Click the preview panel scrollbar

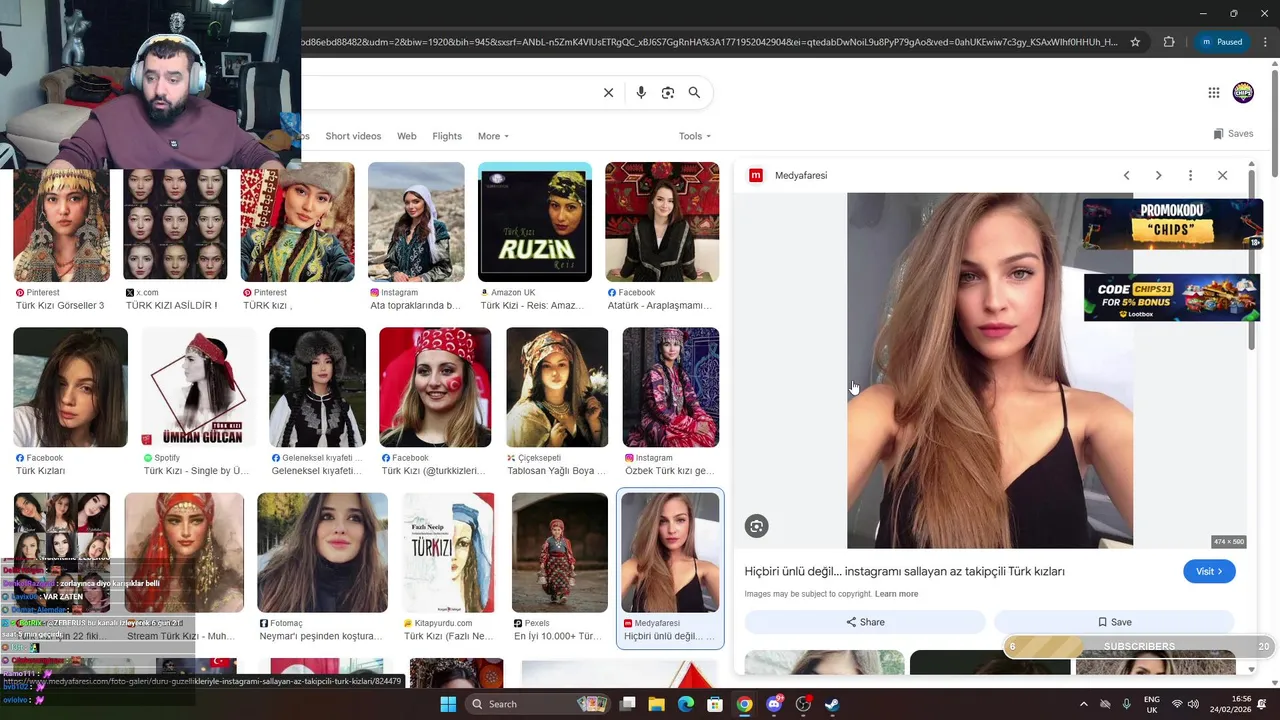1250,260
